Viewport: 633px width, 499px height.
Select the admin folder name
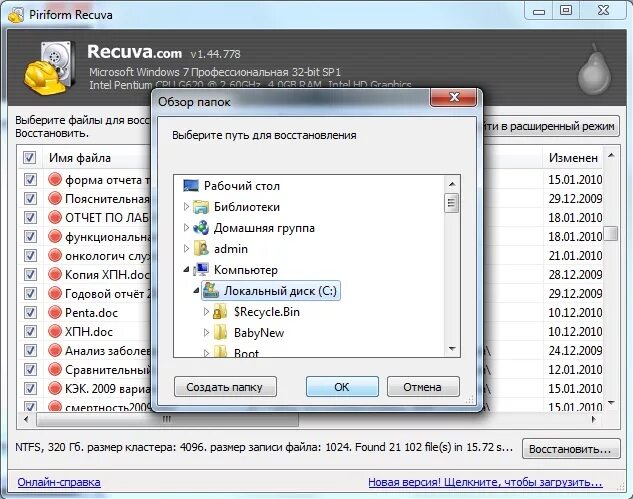tap(231, 249)
